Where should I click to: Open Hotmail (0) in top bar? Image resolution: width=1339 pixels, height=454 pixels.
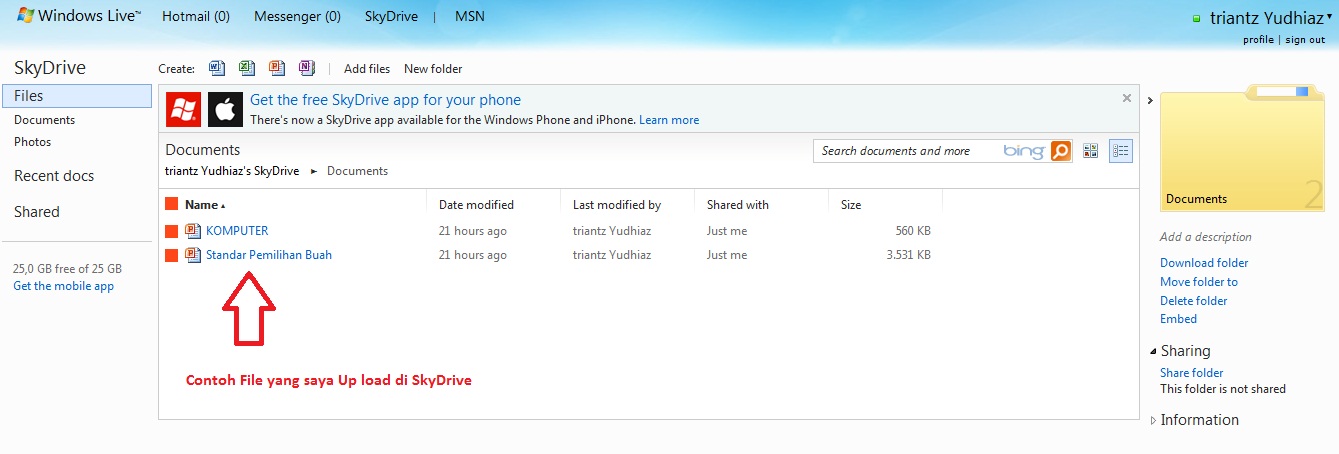[196, 16]
